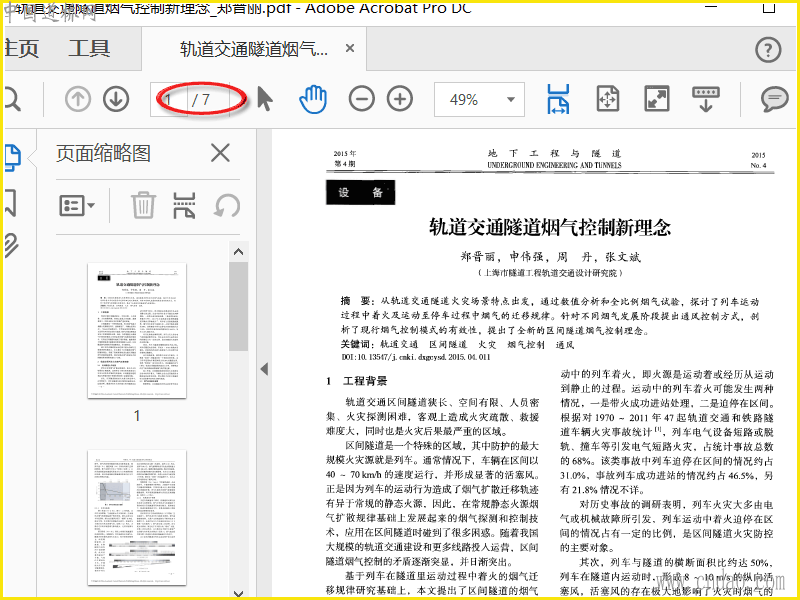Zoom out using the minus button

(362, 99)
